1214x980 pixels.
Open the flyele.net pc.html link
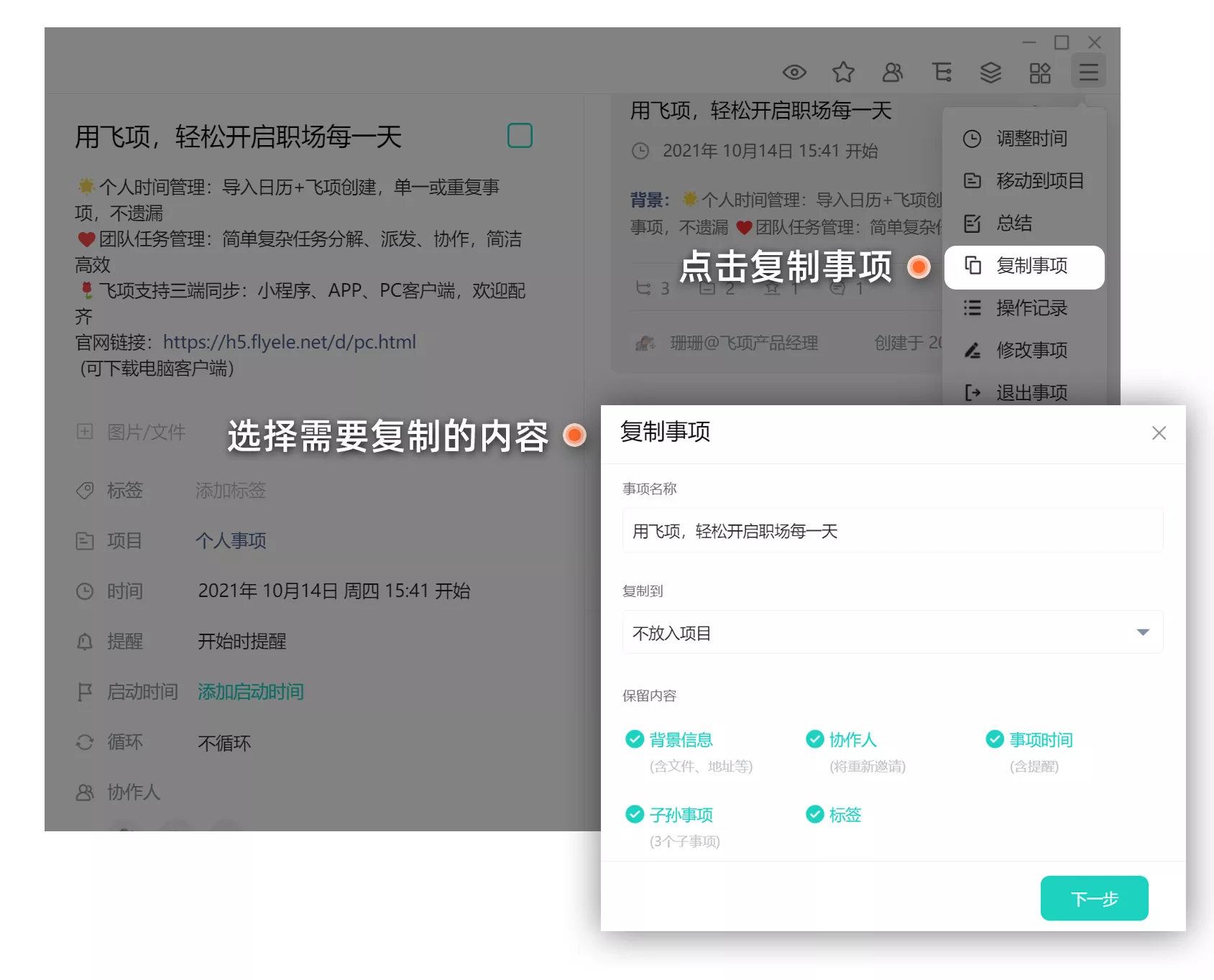289,343
